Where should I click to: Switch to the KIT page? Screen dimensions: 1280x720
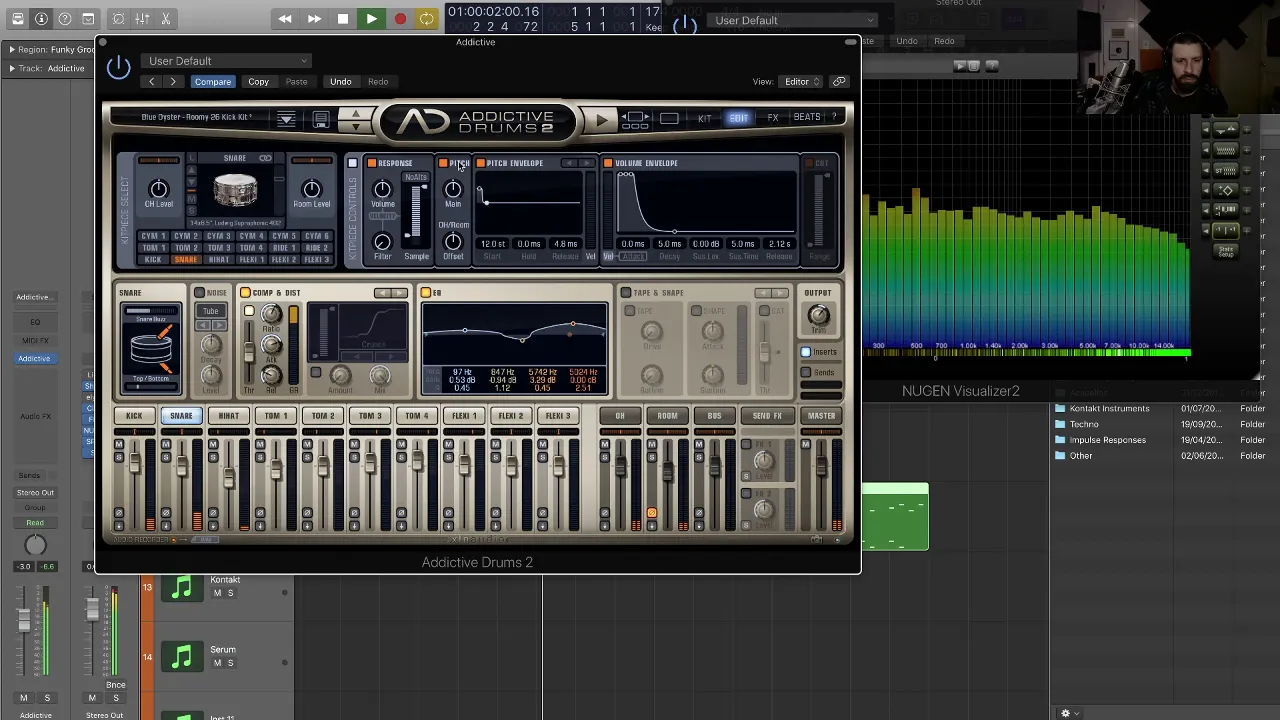point(704,118)
